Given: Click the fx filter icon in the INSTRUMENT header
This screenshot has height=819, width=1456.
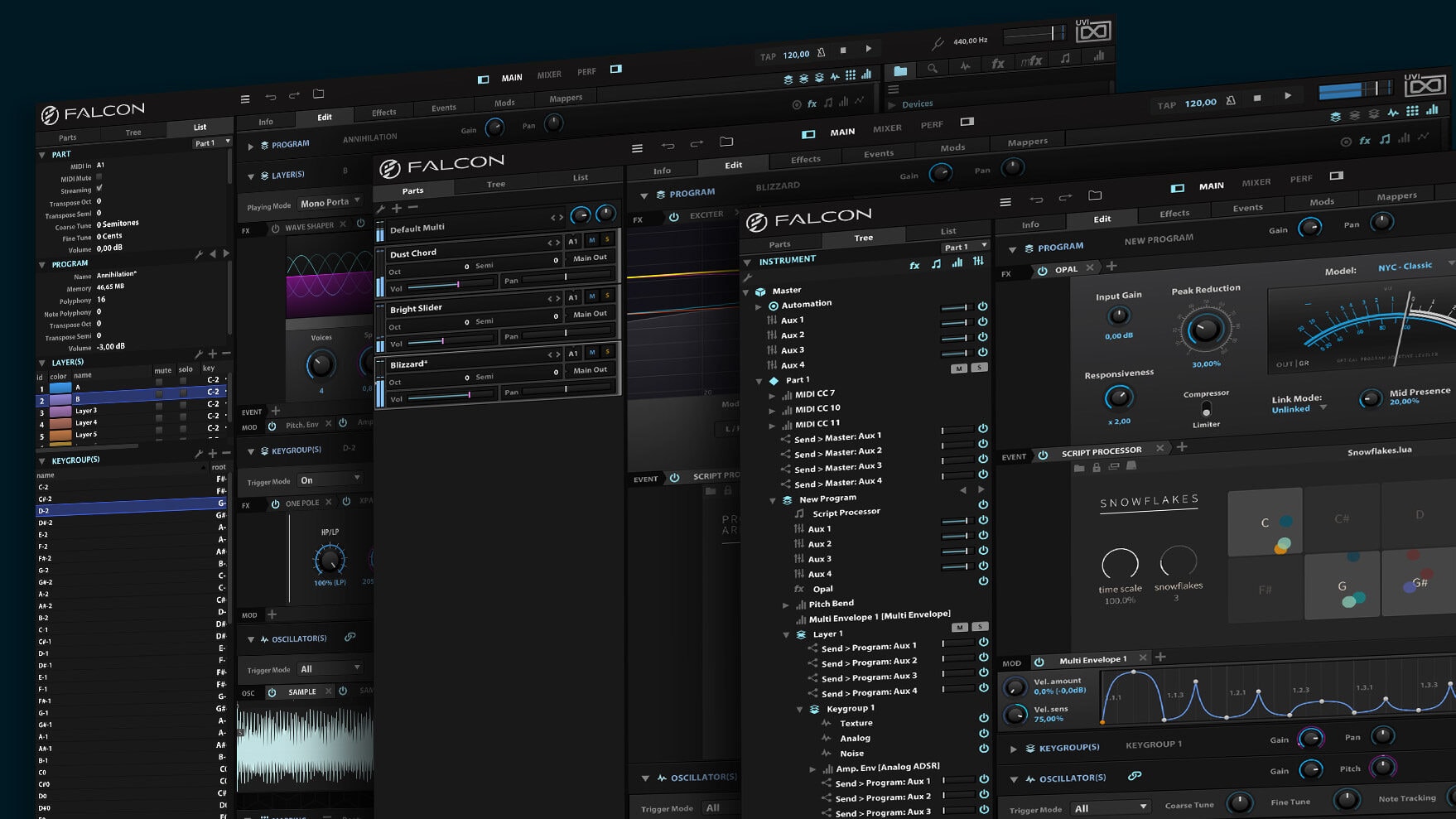Looking at the screenshot, I should click(914, 265).
